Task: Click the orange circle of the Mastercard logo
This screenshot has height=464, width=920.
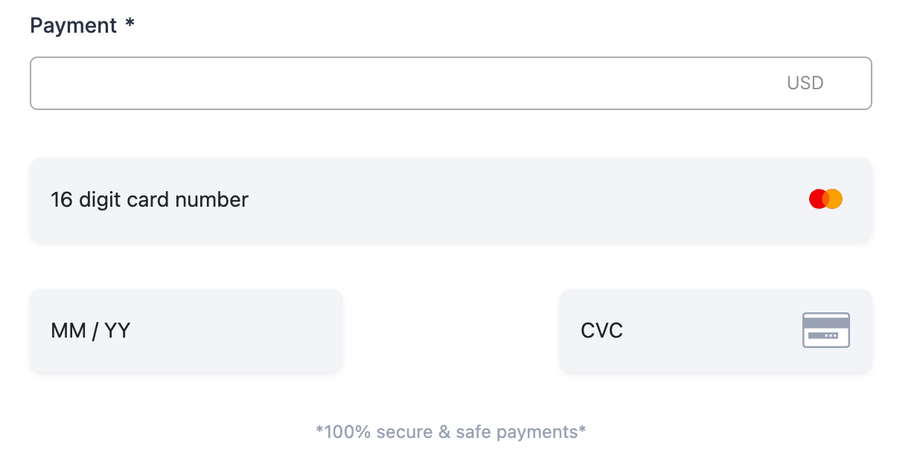Action: click(x=835, y=199)
